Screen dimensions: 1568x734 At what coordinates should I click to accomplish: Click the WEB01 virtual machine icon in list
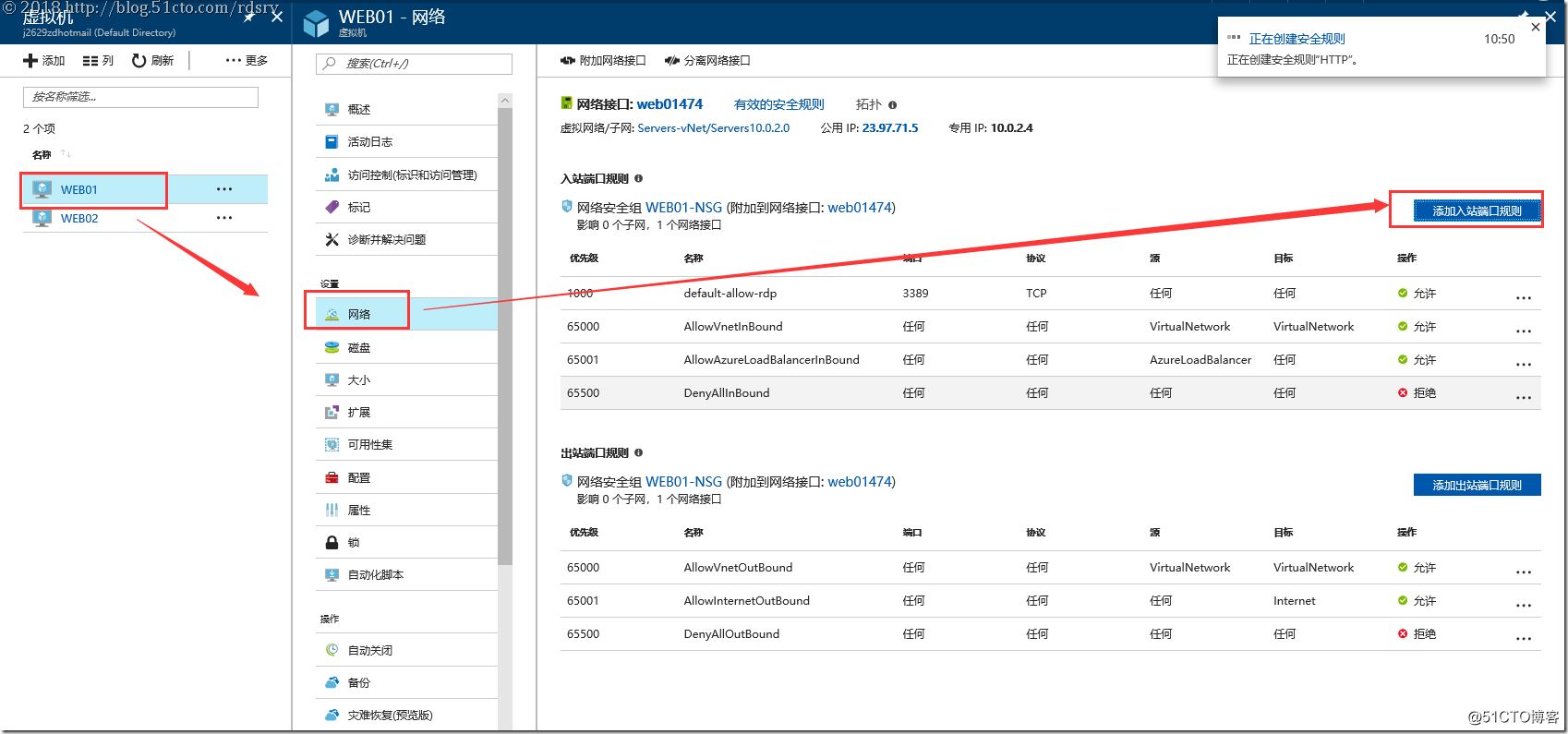click(42, 189)
